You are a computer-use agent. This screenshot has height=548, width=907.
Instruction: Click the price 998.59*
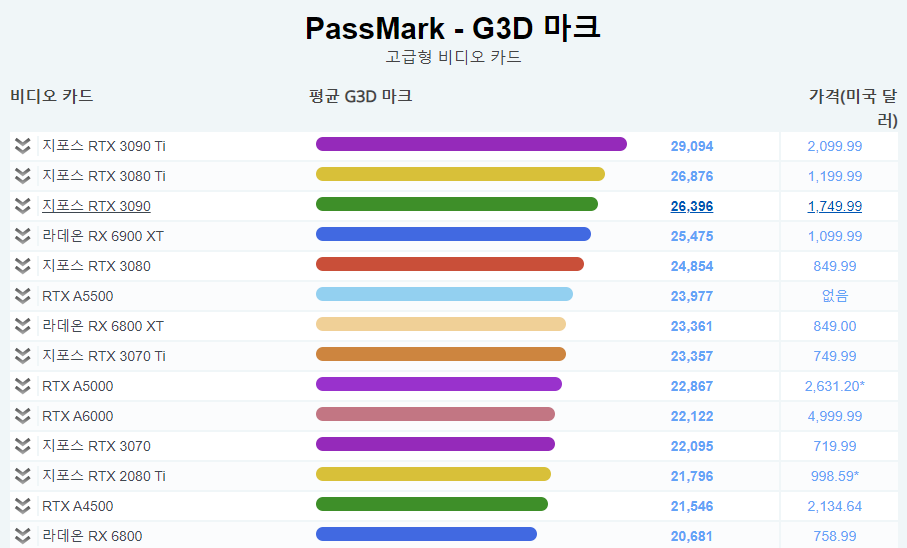coord(835,477)
